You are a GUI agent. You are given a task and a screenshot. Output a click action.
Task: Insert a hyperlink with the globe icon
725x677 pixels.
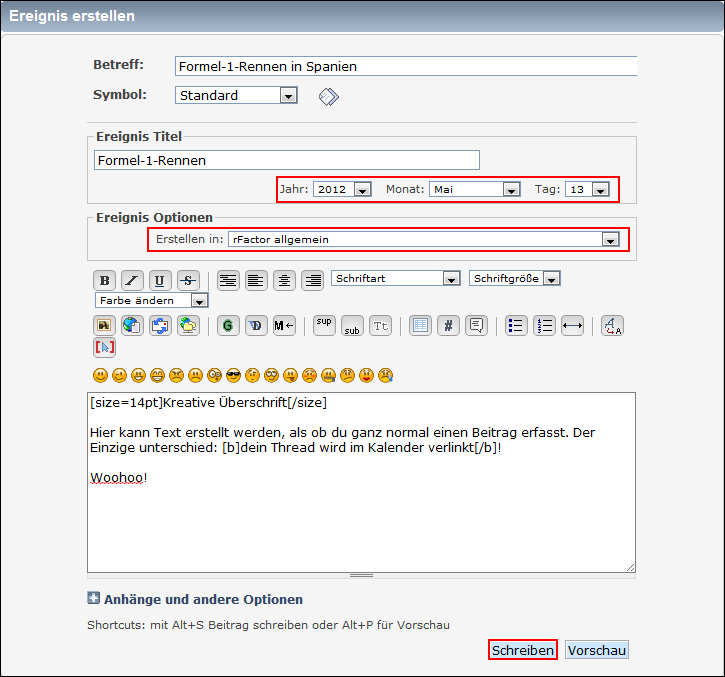coord(132,326)
